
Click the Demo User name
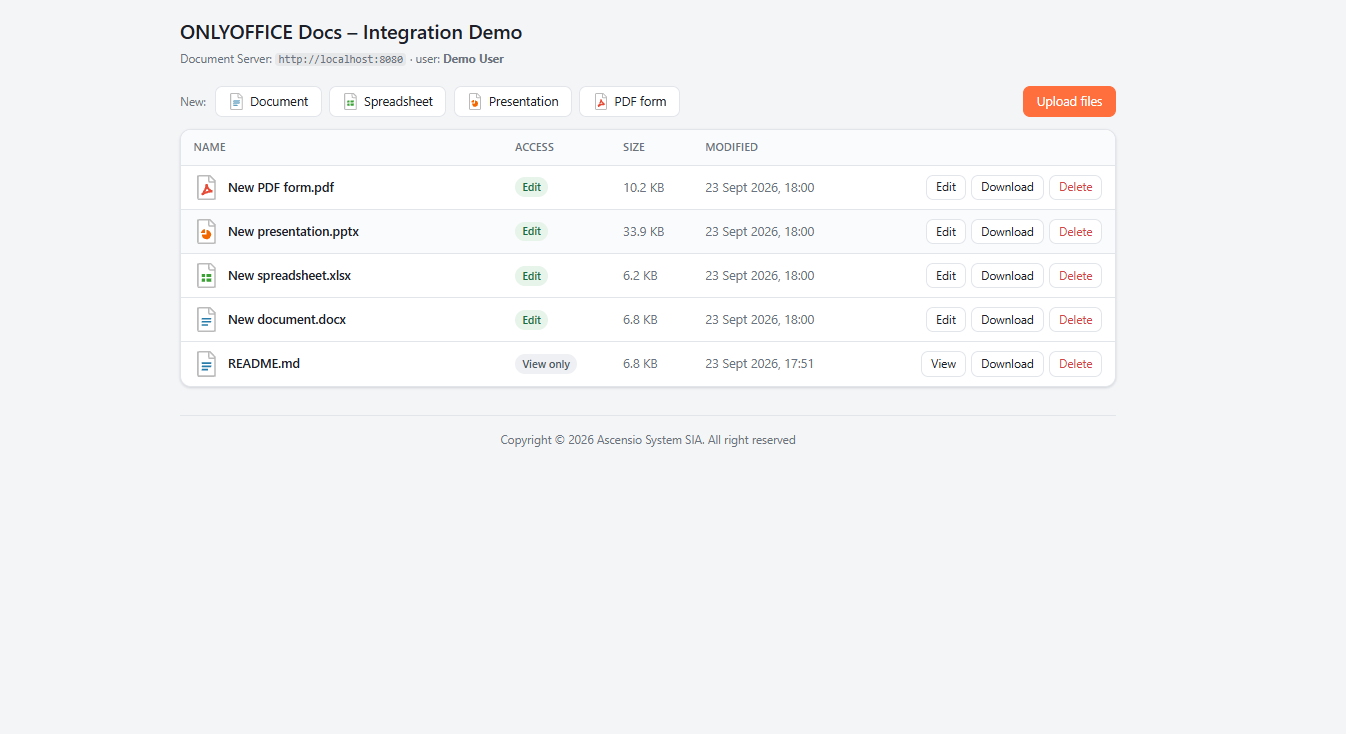(473, 59)
